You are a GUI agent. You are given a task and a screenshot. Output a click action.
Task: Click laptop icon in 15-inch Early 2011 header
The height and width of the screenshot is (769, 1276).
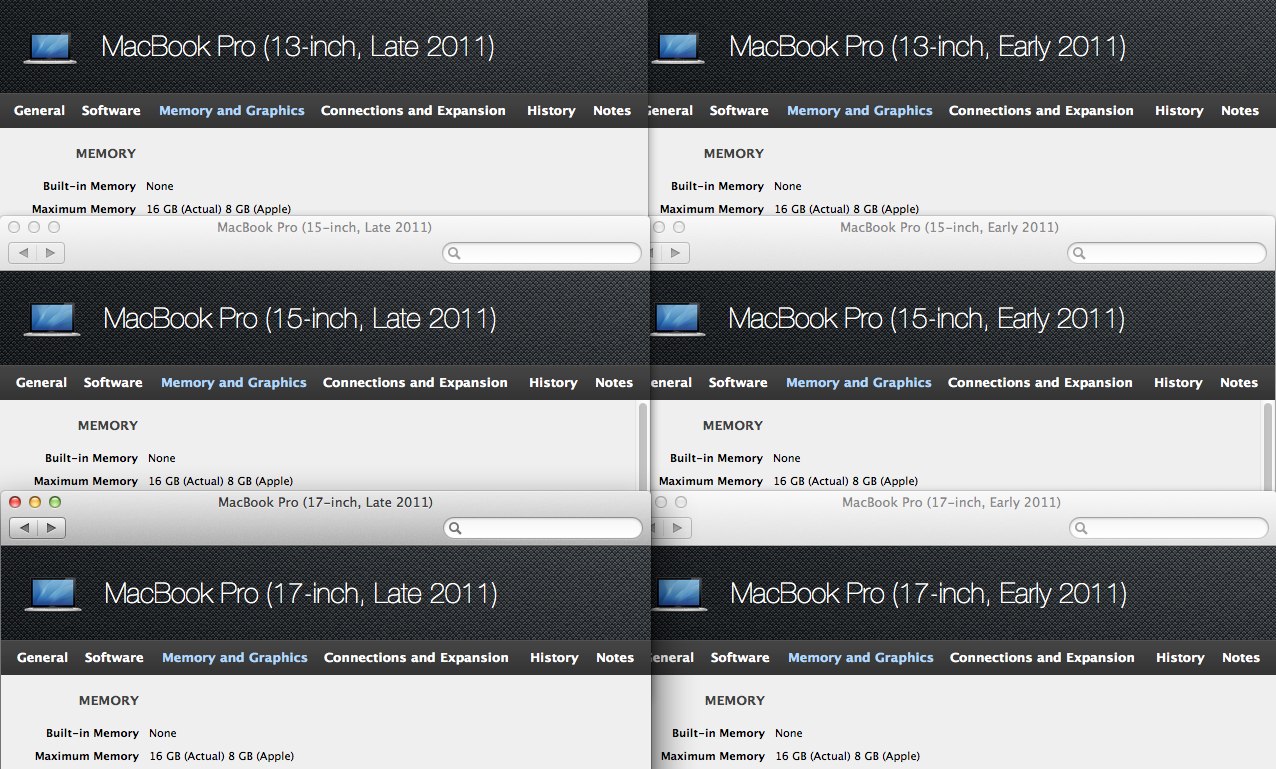click(x=678, y=320)
